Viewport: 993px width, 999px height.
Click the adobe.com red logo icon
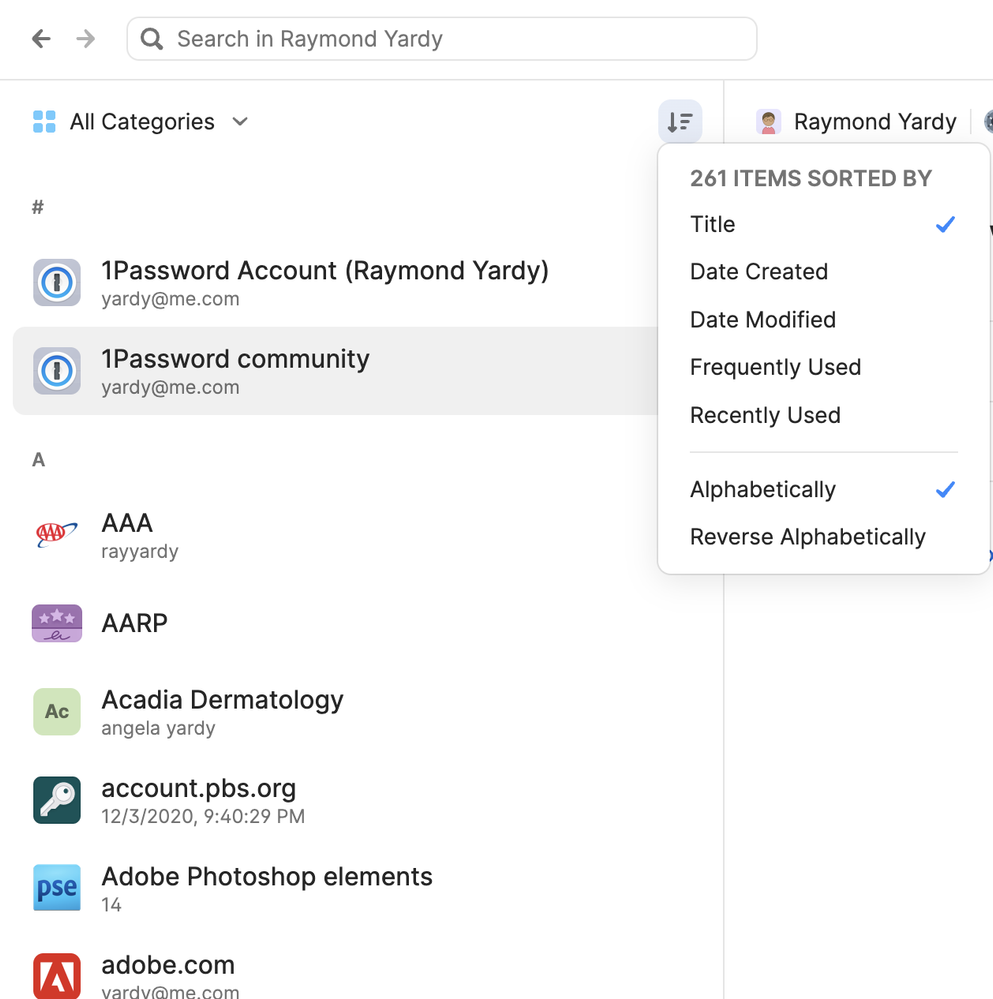[x=57, y=975]
